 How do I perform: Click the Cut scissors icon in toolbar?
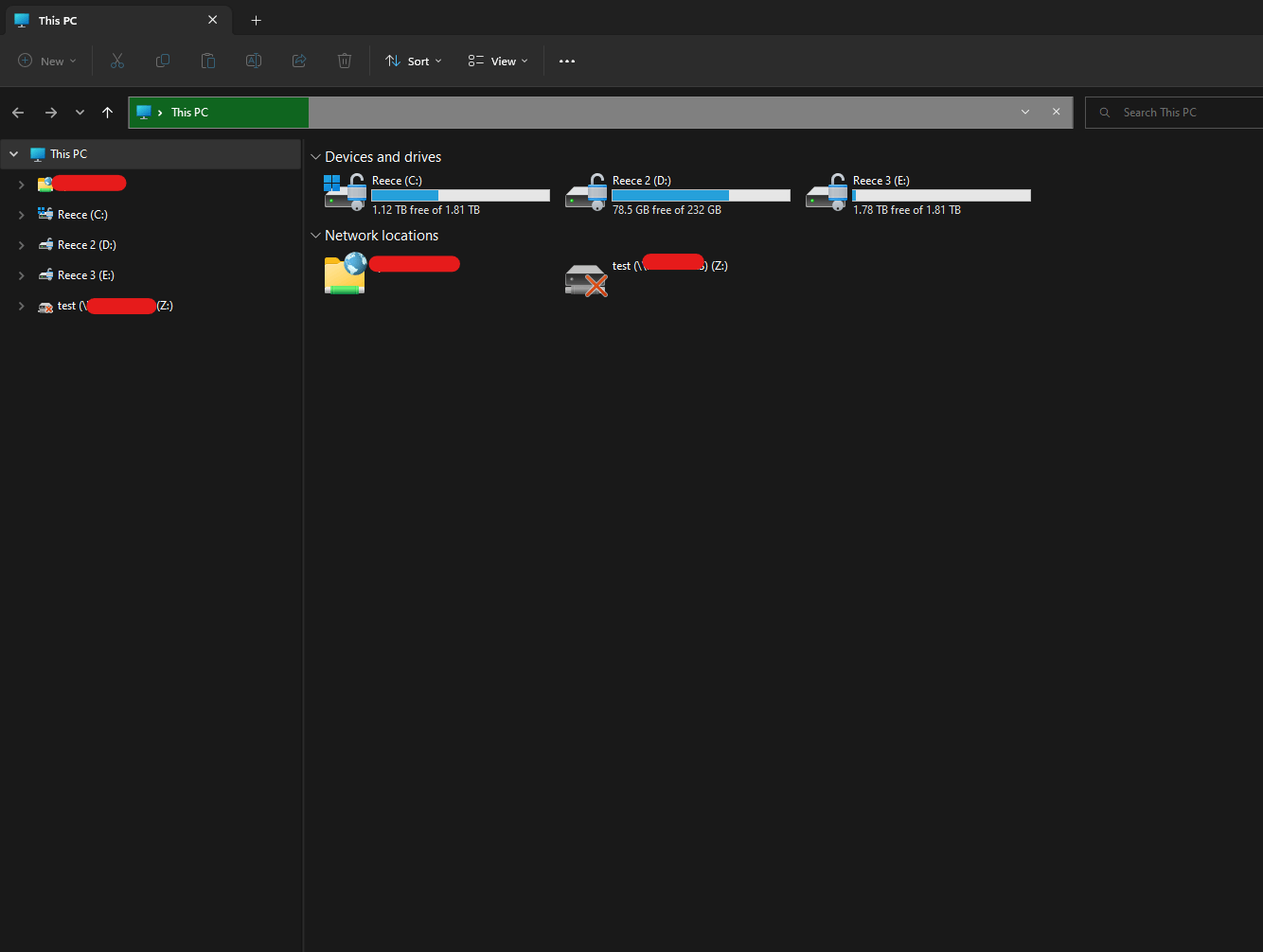[117, 61]
